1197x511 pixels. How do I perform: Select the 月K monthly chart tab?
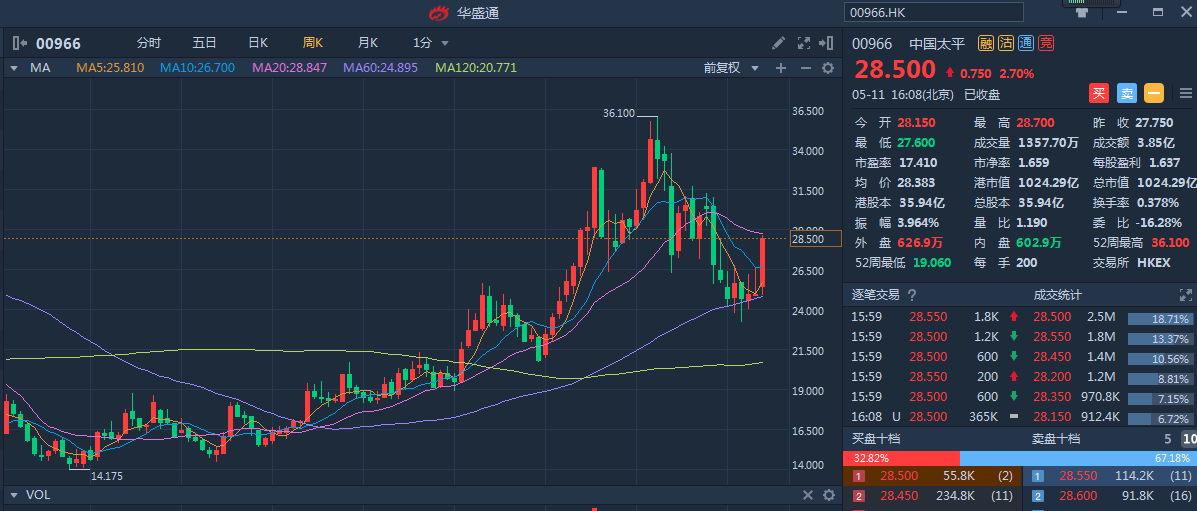coord(368,43)
